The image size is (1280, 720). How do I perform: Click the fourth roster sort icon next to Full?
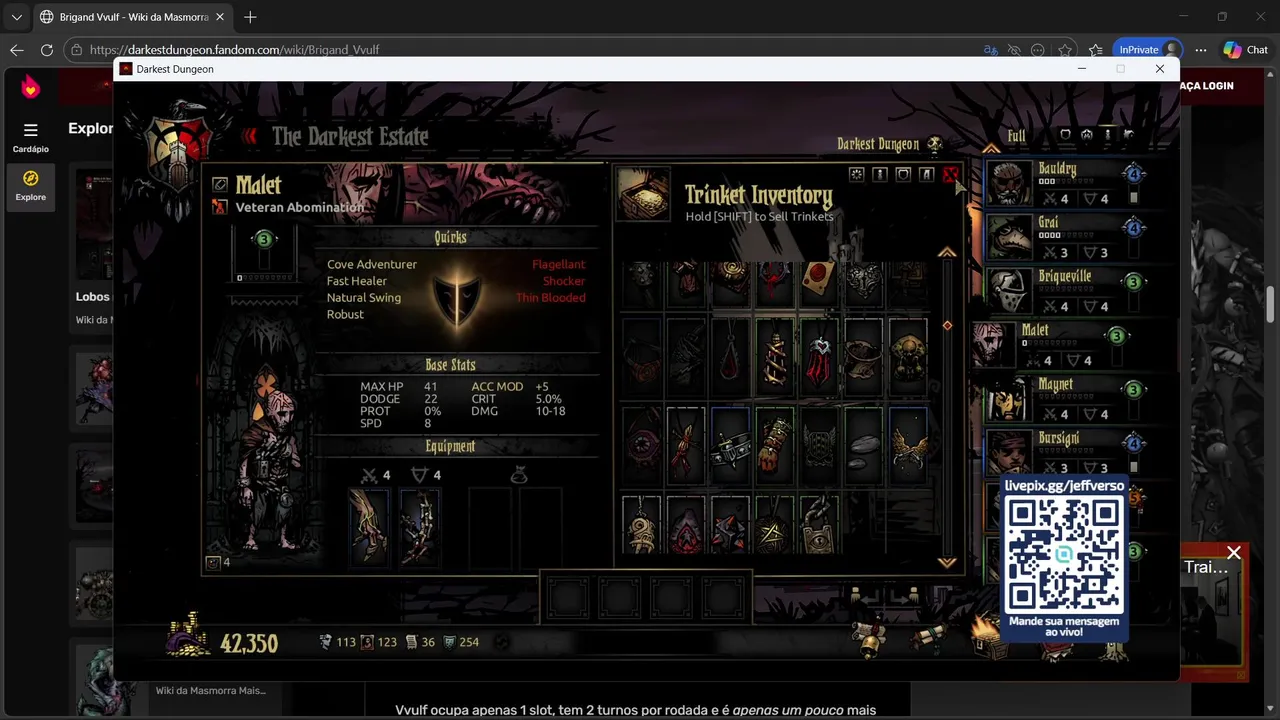coord(1129,135)
